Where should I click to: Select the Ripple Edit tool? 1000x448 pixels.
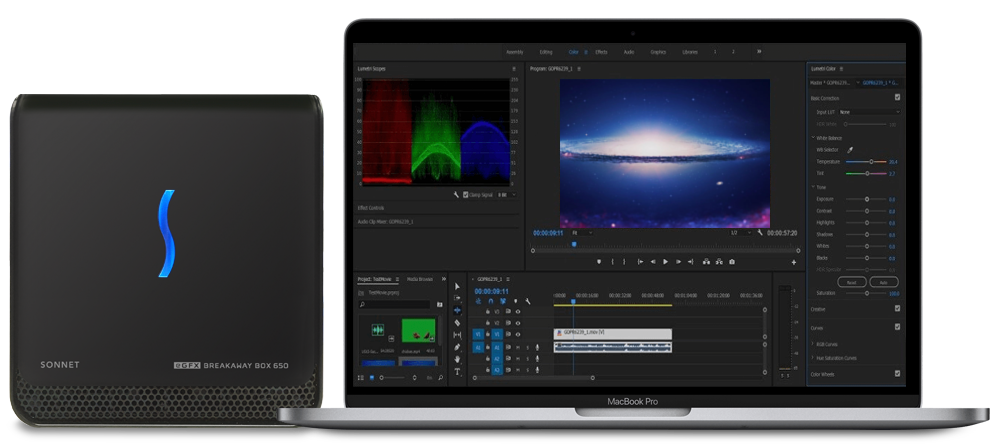point(457,310)
